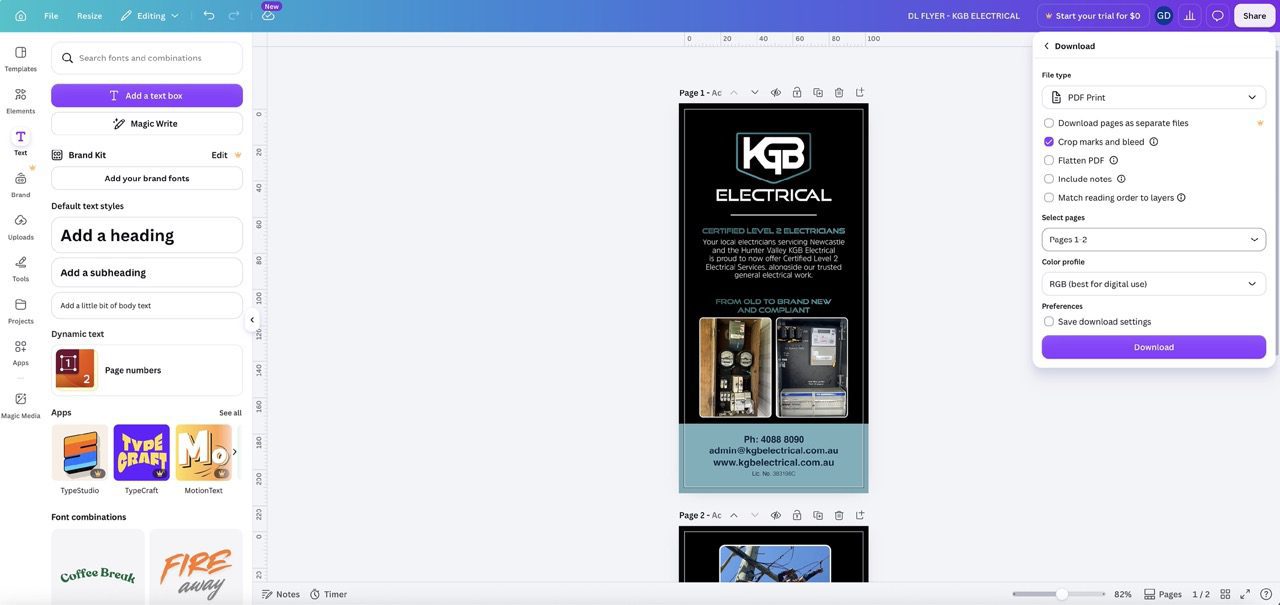Image resolution: width=1280 pixels, height=605 pixels.
Task: Delete Page 1 with trash icon
Action: pos(839,93)
